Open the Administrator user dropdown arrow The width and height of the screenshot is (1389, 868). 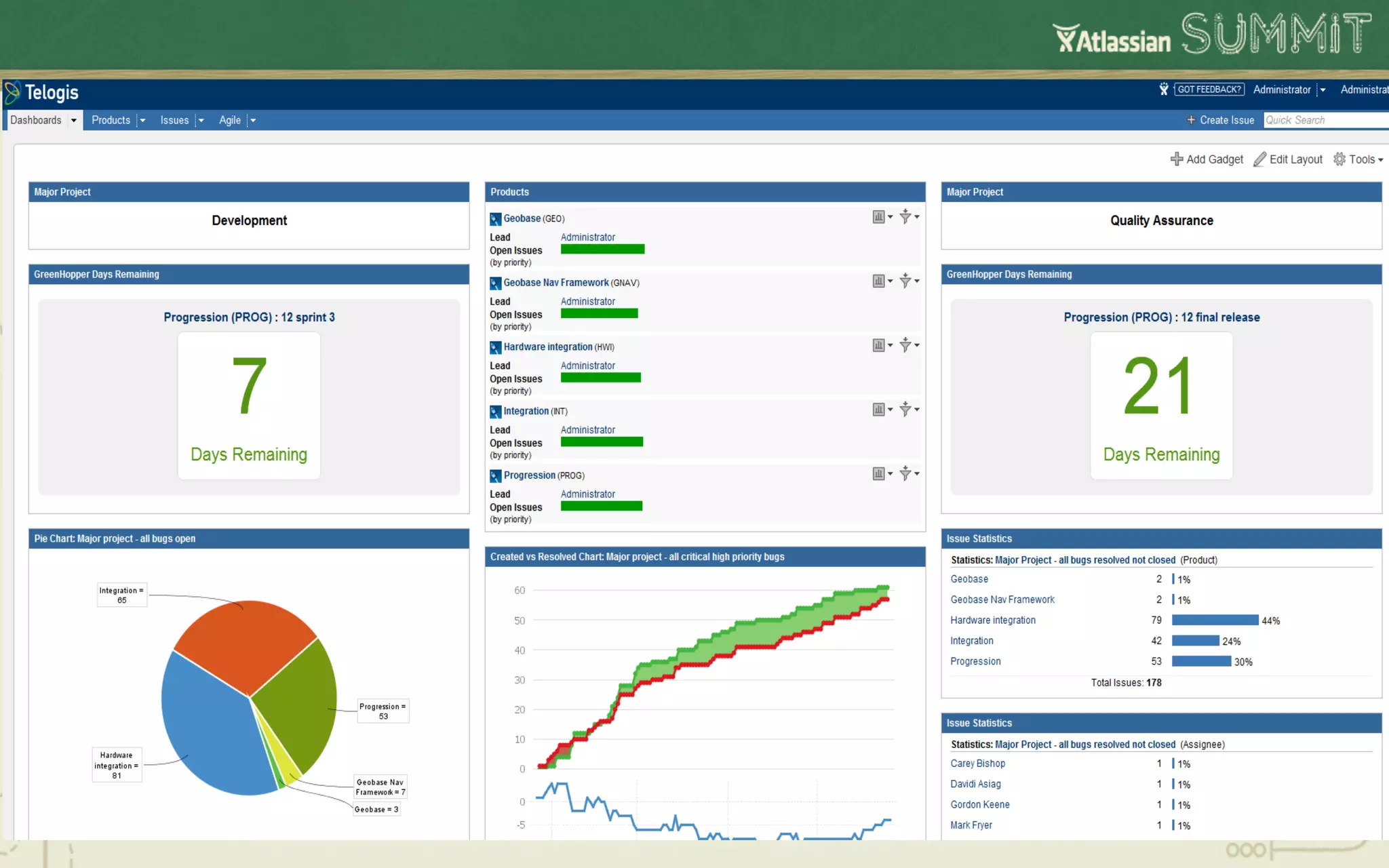[1323, 90]
